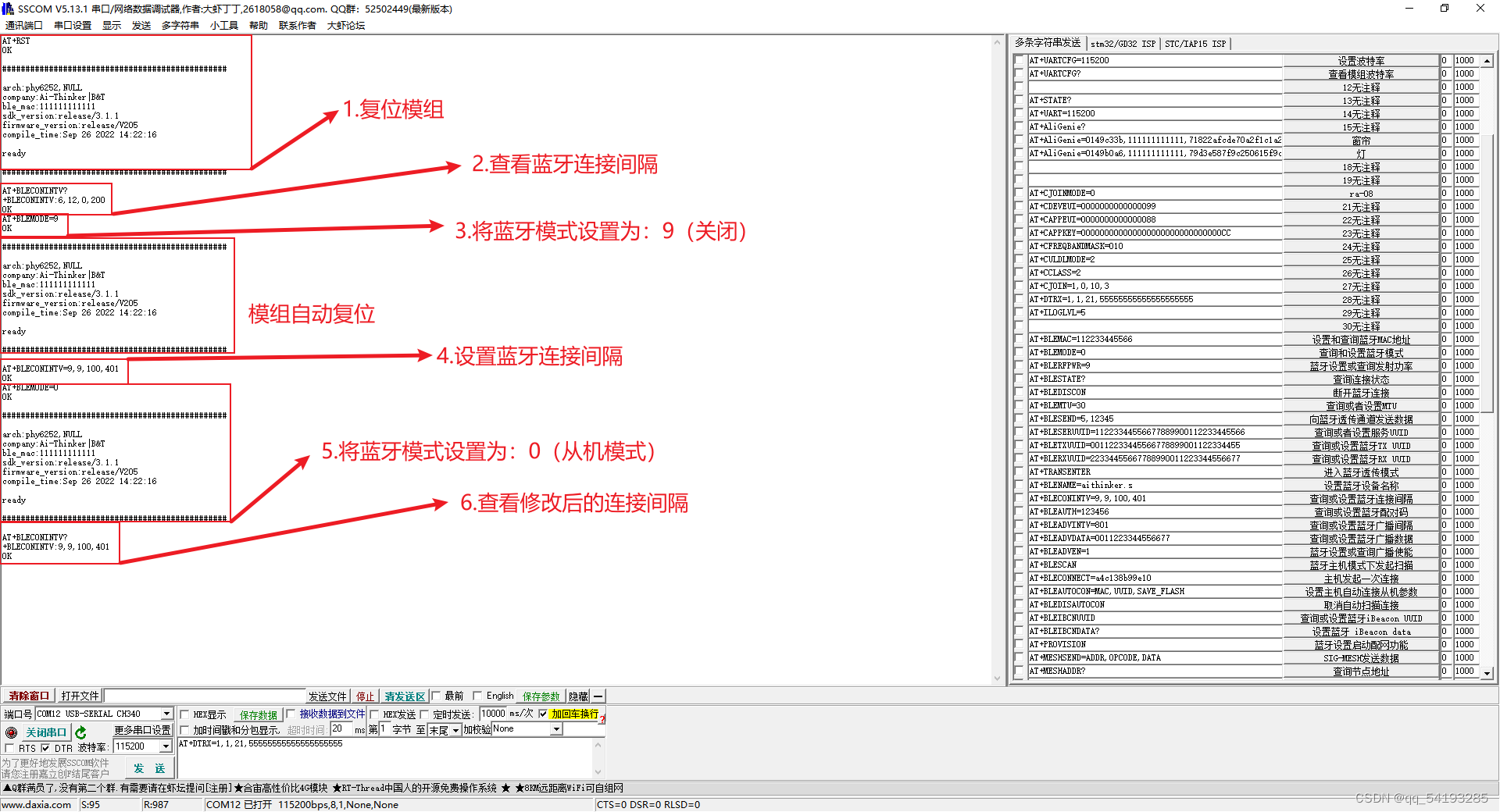Open 更多串口设置 settings

tap(142, 730)
